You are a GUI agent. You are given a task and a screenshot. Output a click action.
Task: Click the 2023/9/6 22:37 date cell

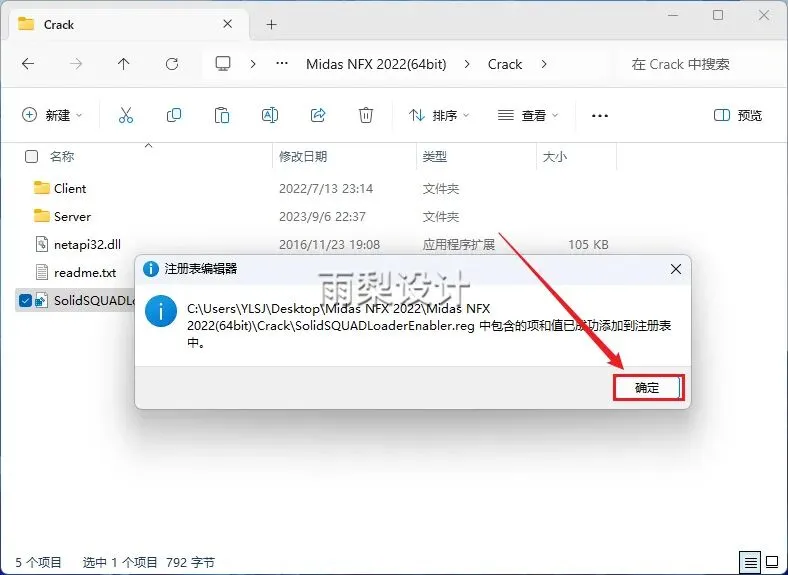322,217
